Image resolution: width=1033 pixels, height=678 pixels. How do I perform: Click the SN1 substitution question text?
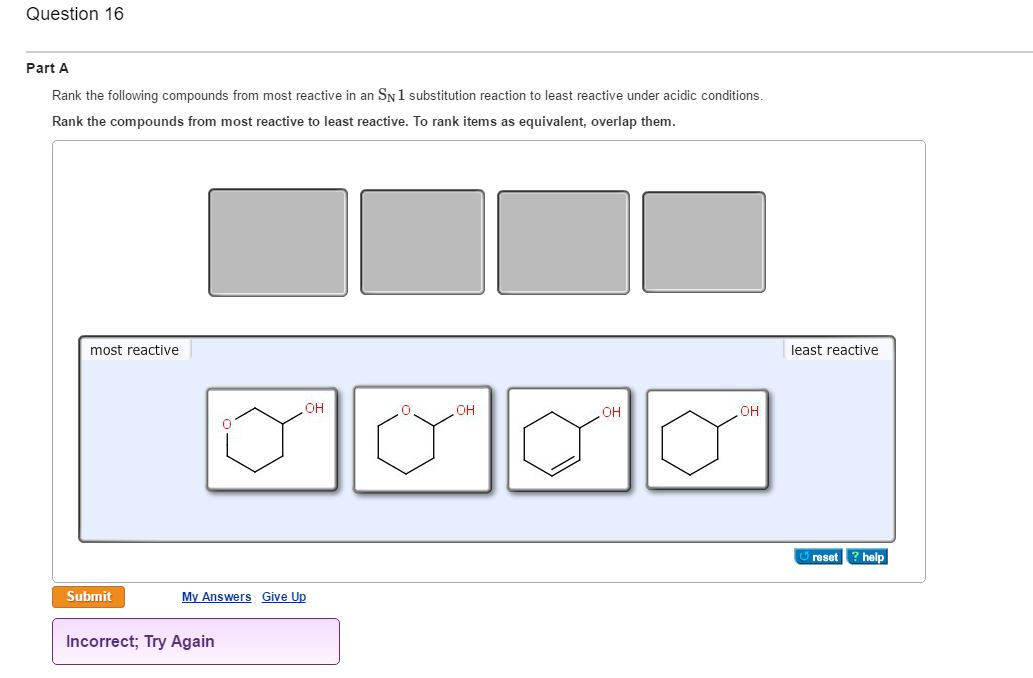pos(407,96)
